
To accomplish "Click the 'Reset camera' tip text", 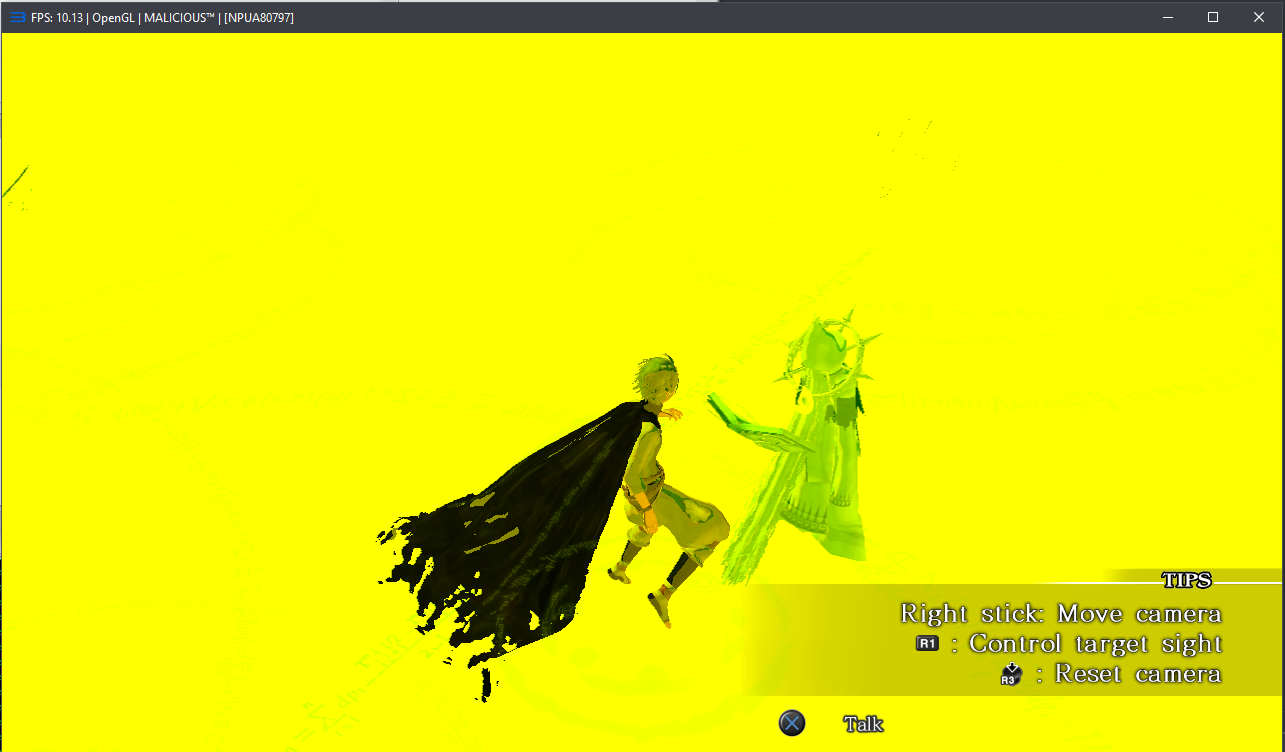I will pos(1138,674).
